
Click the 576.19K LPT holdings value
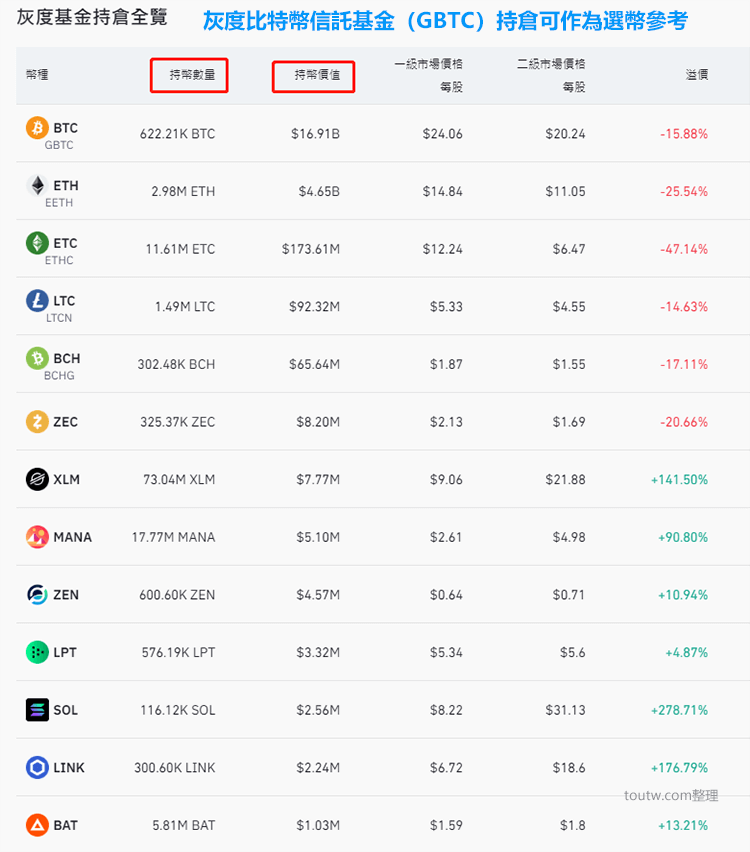coord(178,652)
